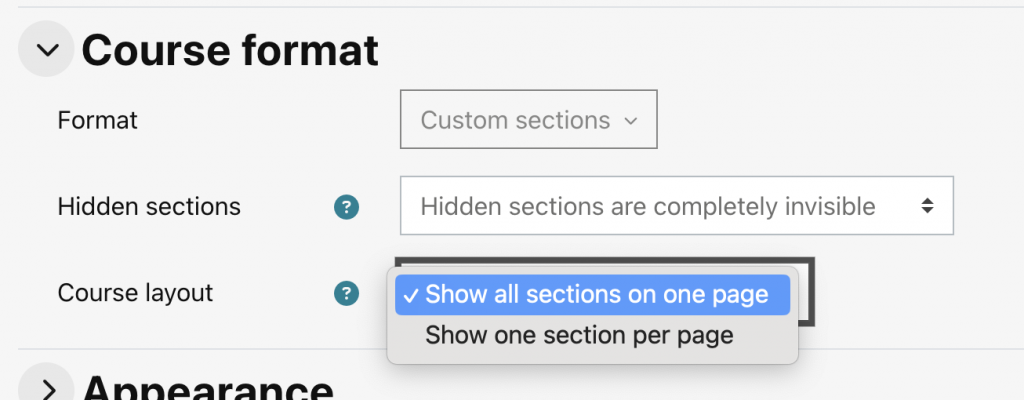Choose 'Show all sections on one page'
This screenshot has height=400, width=1024.
592,295
